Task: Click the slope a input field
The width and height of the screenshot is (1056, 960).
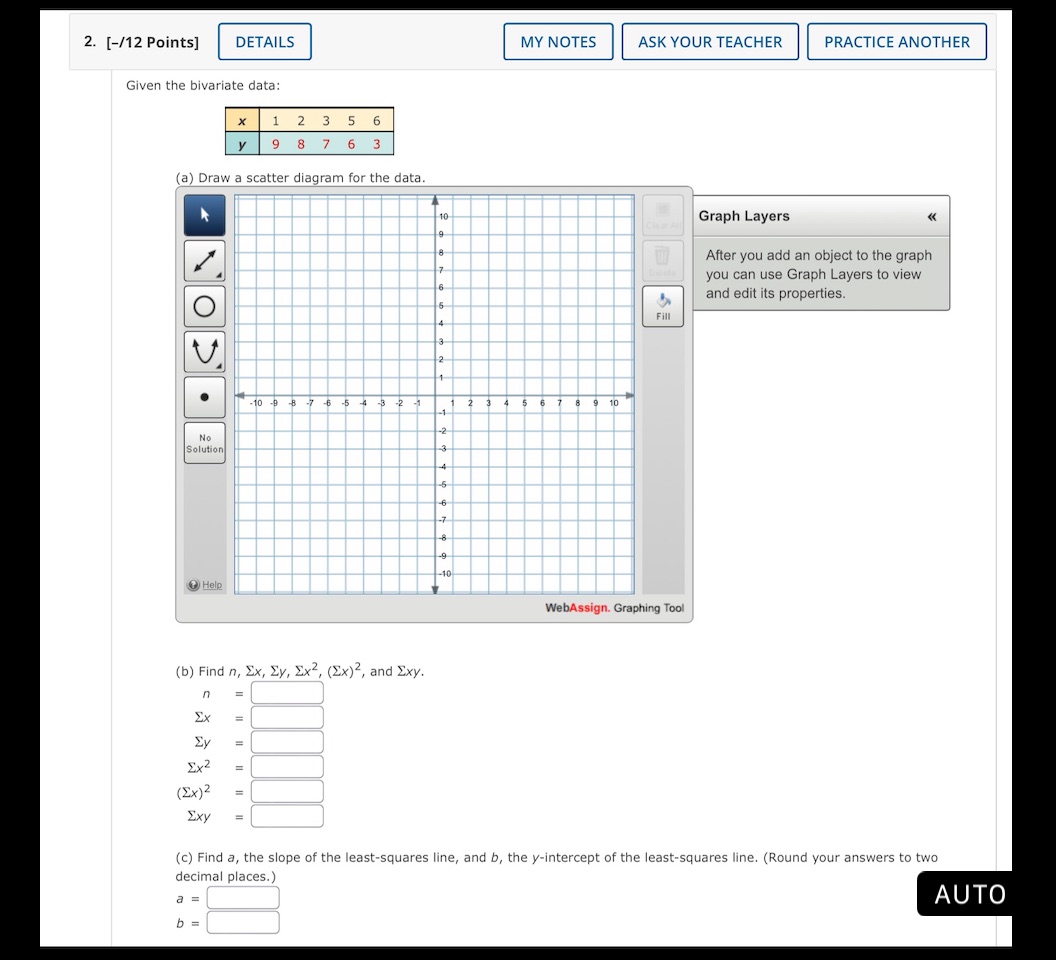Action: (x=243, y=898)
